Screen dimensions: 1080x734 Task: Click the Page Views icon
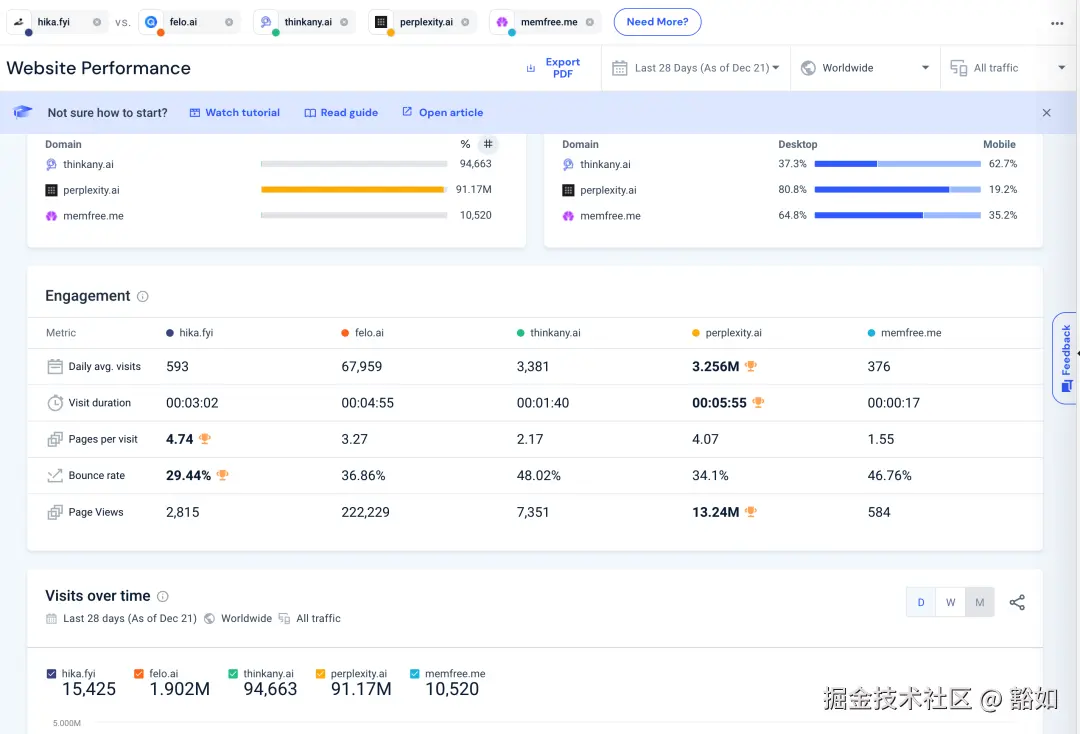tap(55, 512)
